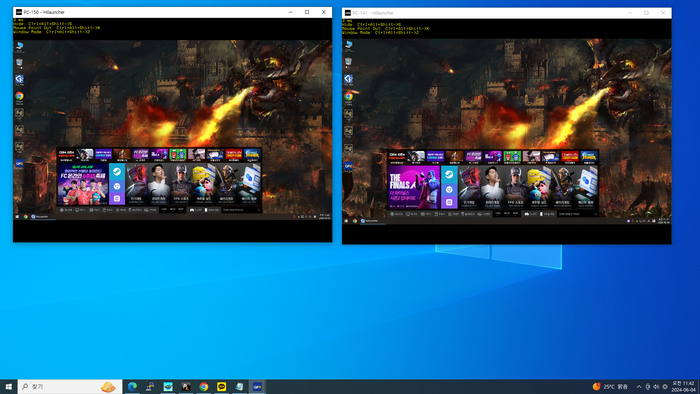Open The Finals banner in PC-141 launcher
This screenshot has width=700, height=394.
[414, 187]
